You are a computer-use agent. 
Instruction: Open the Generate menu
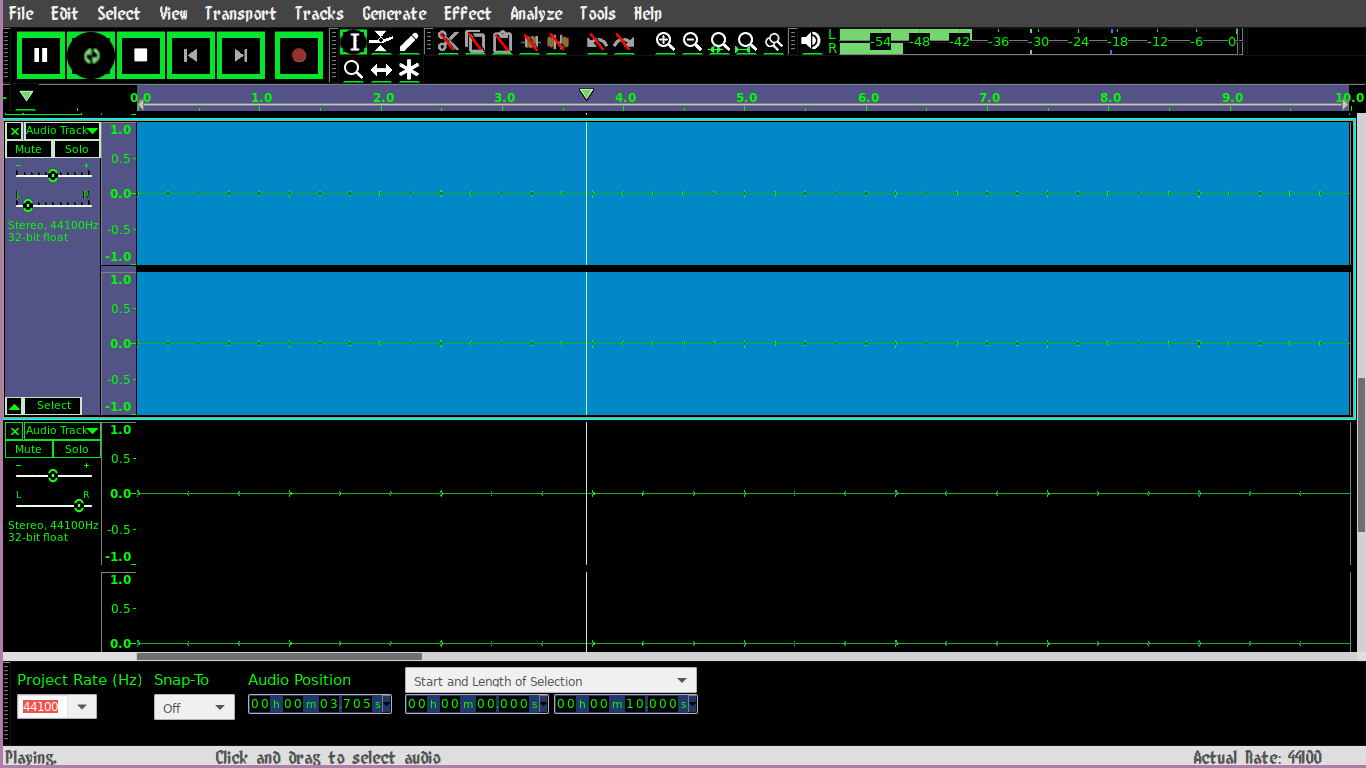click(x=394, y=13)
